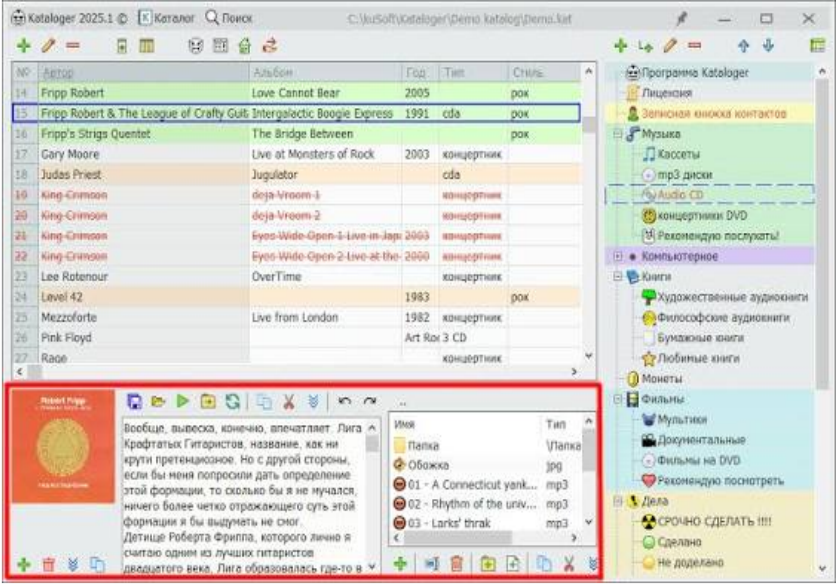This screenshot has height=584, width=836.
Task: Sort the table by the Альбом column header
Action: [325, 72]
